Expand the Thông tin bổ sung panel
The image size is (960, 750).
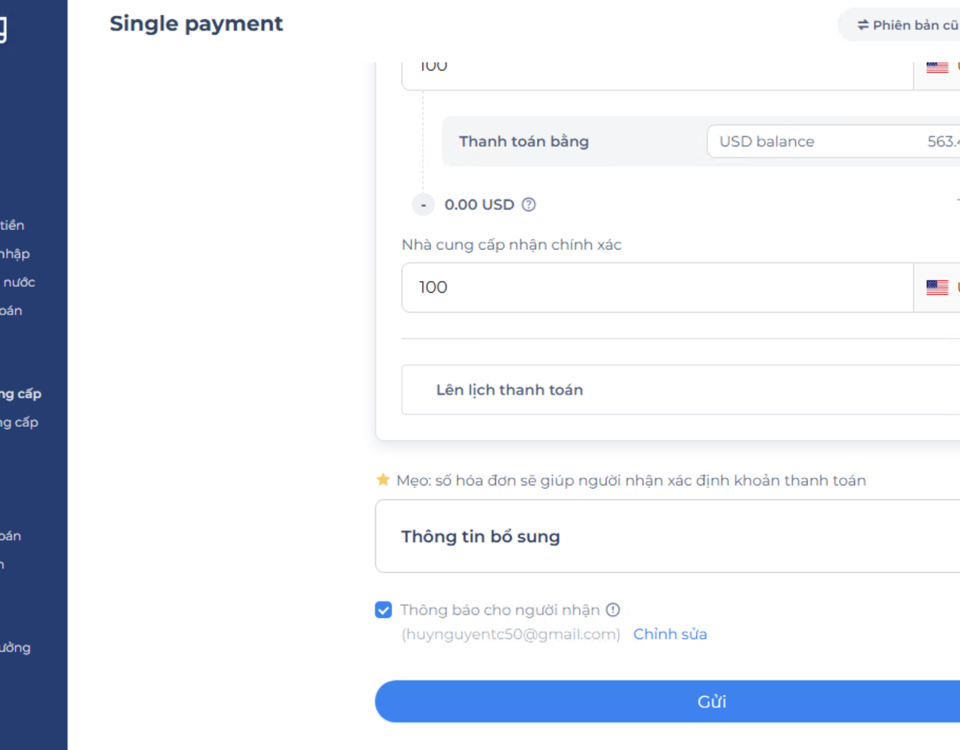(667, 536)
